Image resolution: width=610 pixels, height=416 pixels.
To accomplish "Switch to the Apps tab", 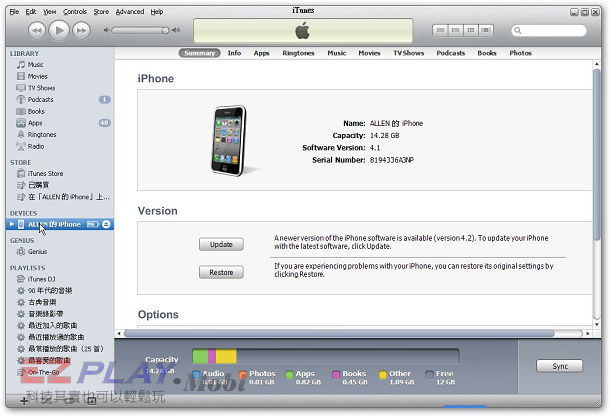I will click(x=261, y=53).
